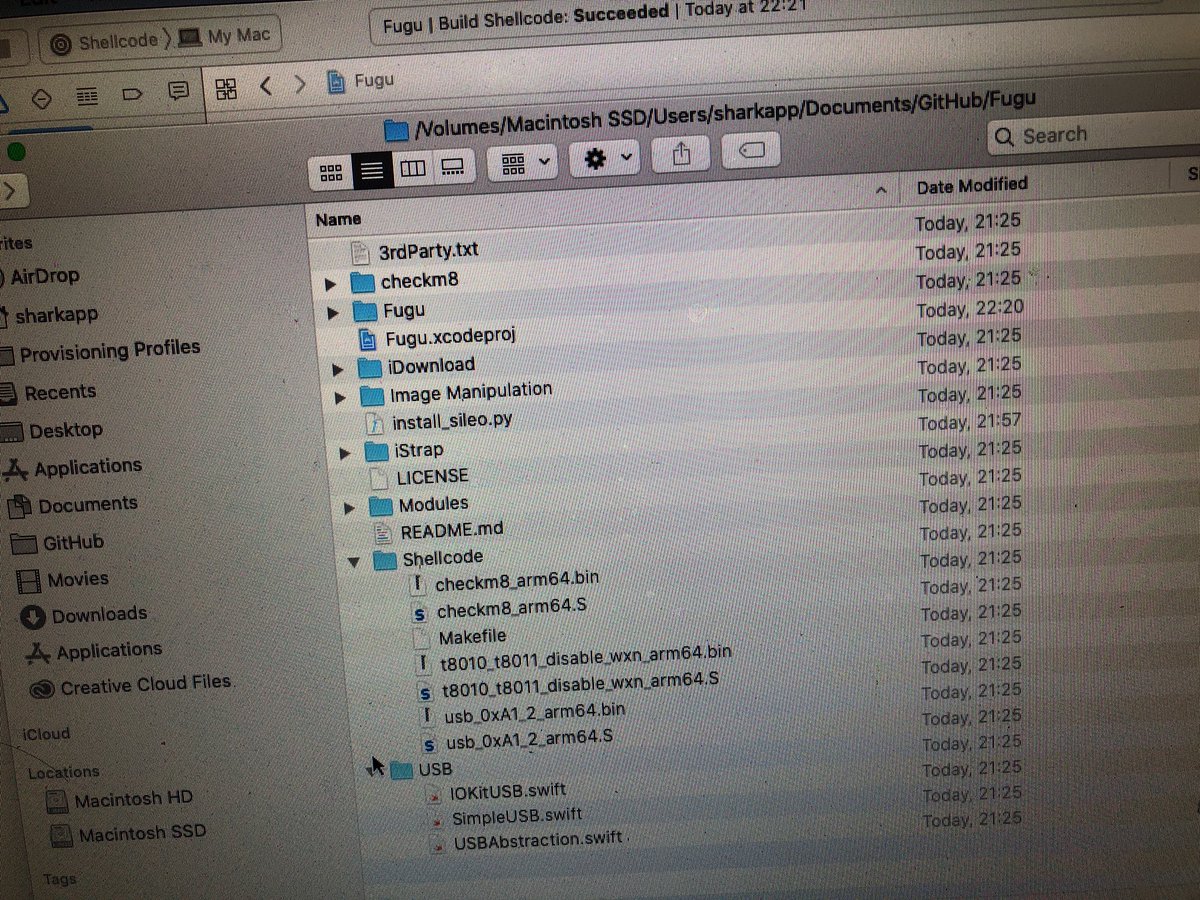Click the Share toolbar button
Image resolution: width=1200 pixels, height=900 pixels.
click(x=681, y=153)
